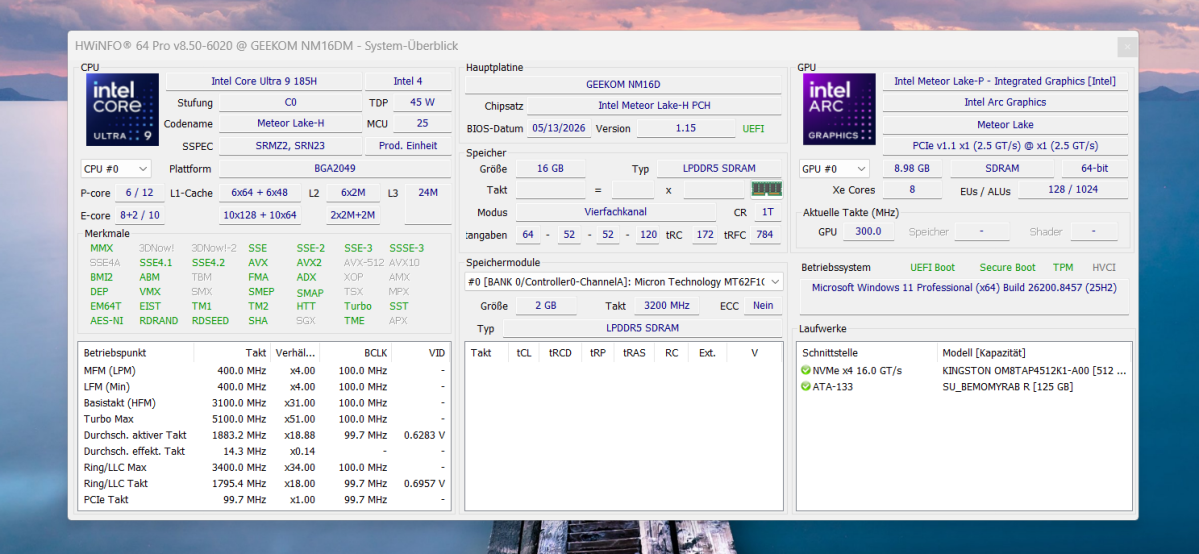
Task: Select the Turbo Max row
Action: click(265, 419)
